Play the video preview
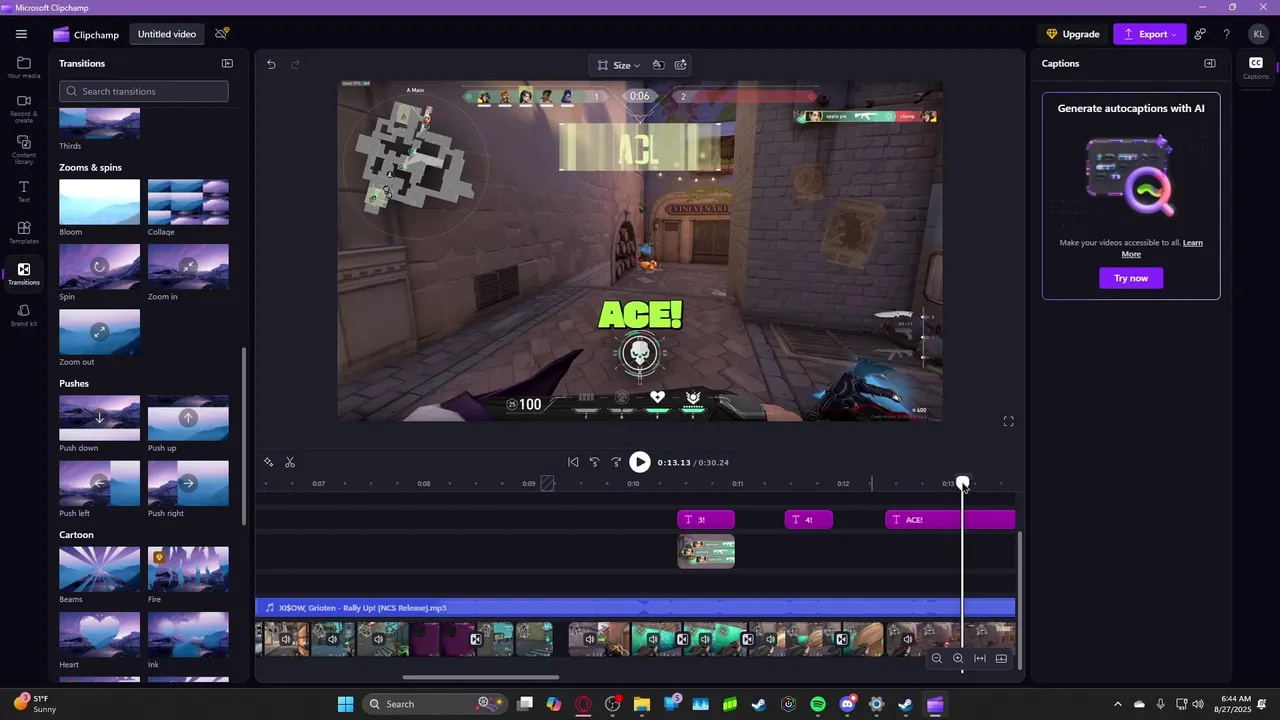 (640, 462)
